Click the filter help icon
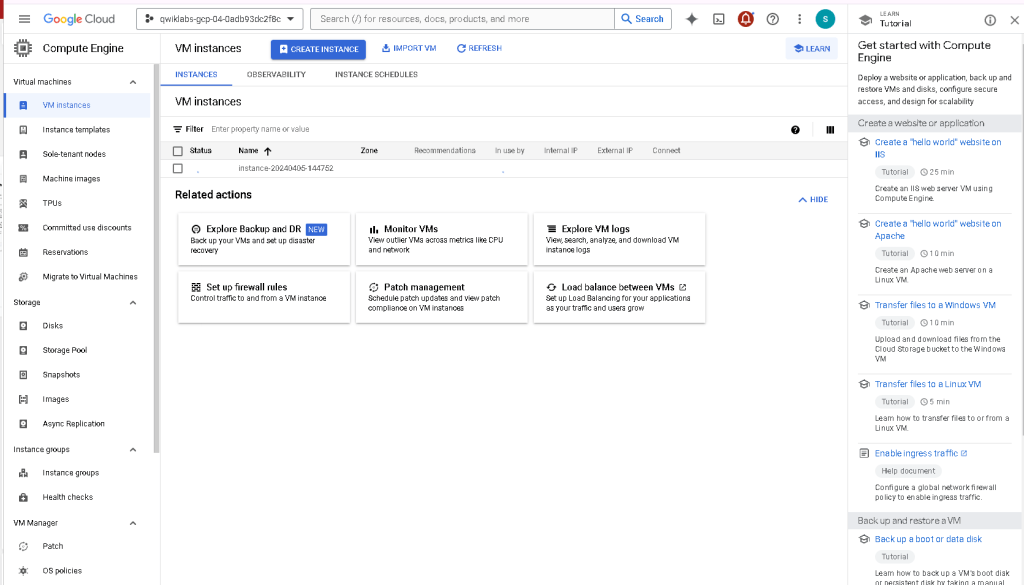Viewport: 1024px width, 585px height. 795,130
